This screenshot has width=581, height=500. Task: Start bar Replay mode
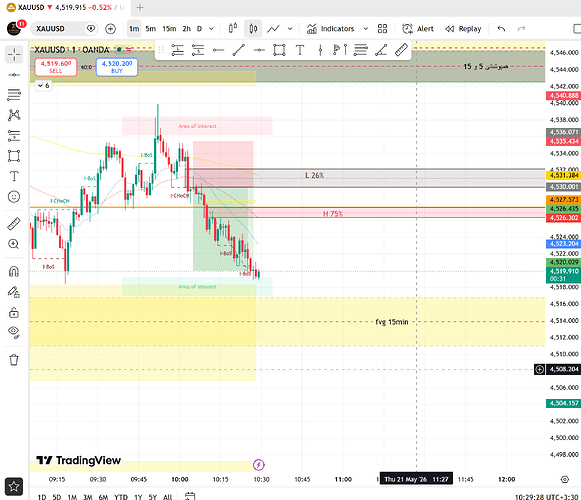[463, 29]
